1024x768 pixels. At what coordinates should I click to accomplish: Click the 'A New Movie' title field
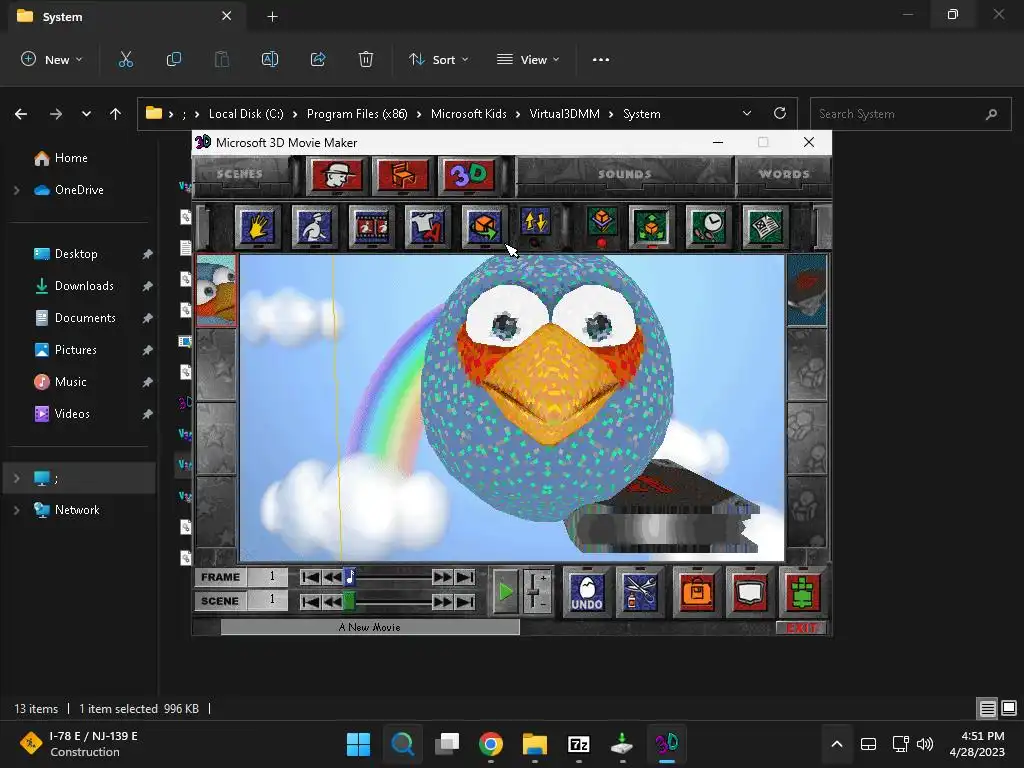point(370,627)
